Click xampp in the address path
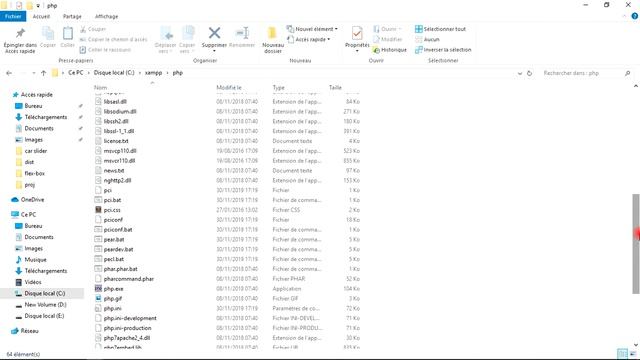This screenshot has height=360, width=640. click(153, 73)
